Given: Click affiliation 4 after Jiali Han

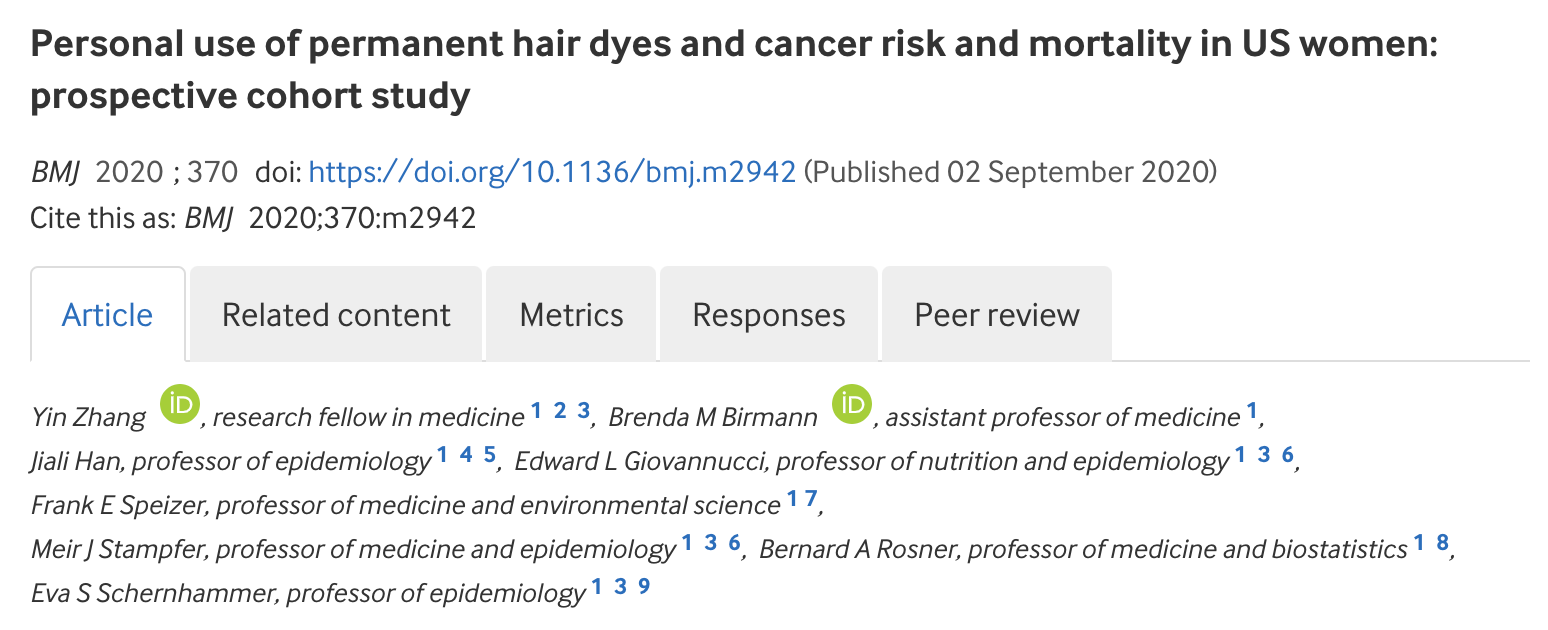Looking at the screenshot, I should [466, 455].
